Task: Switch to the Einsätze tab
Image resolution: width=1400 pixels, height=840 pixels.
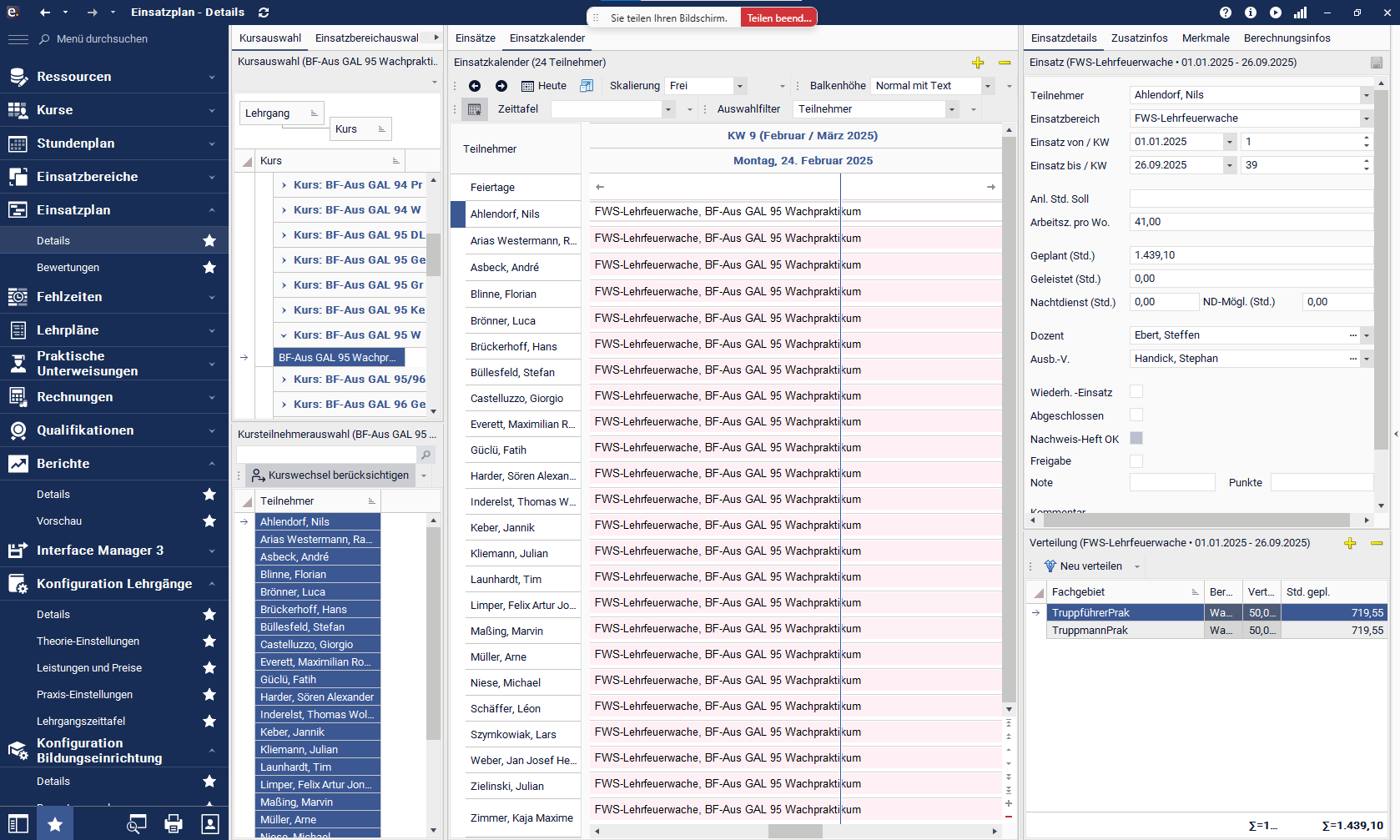Action: 475,38
